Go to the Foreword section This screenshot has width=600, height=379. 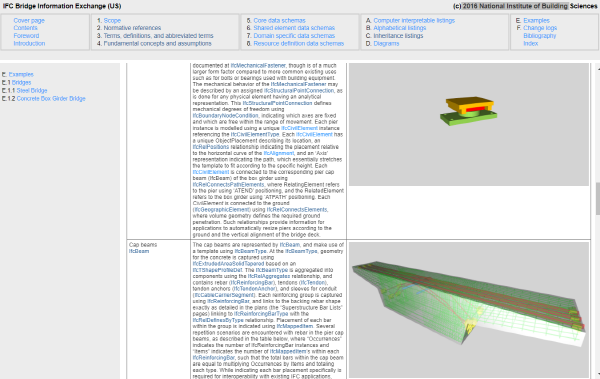(x=26, y=36)
